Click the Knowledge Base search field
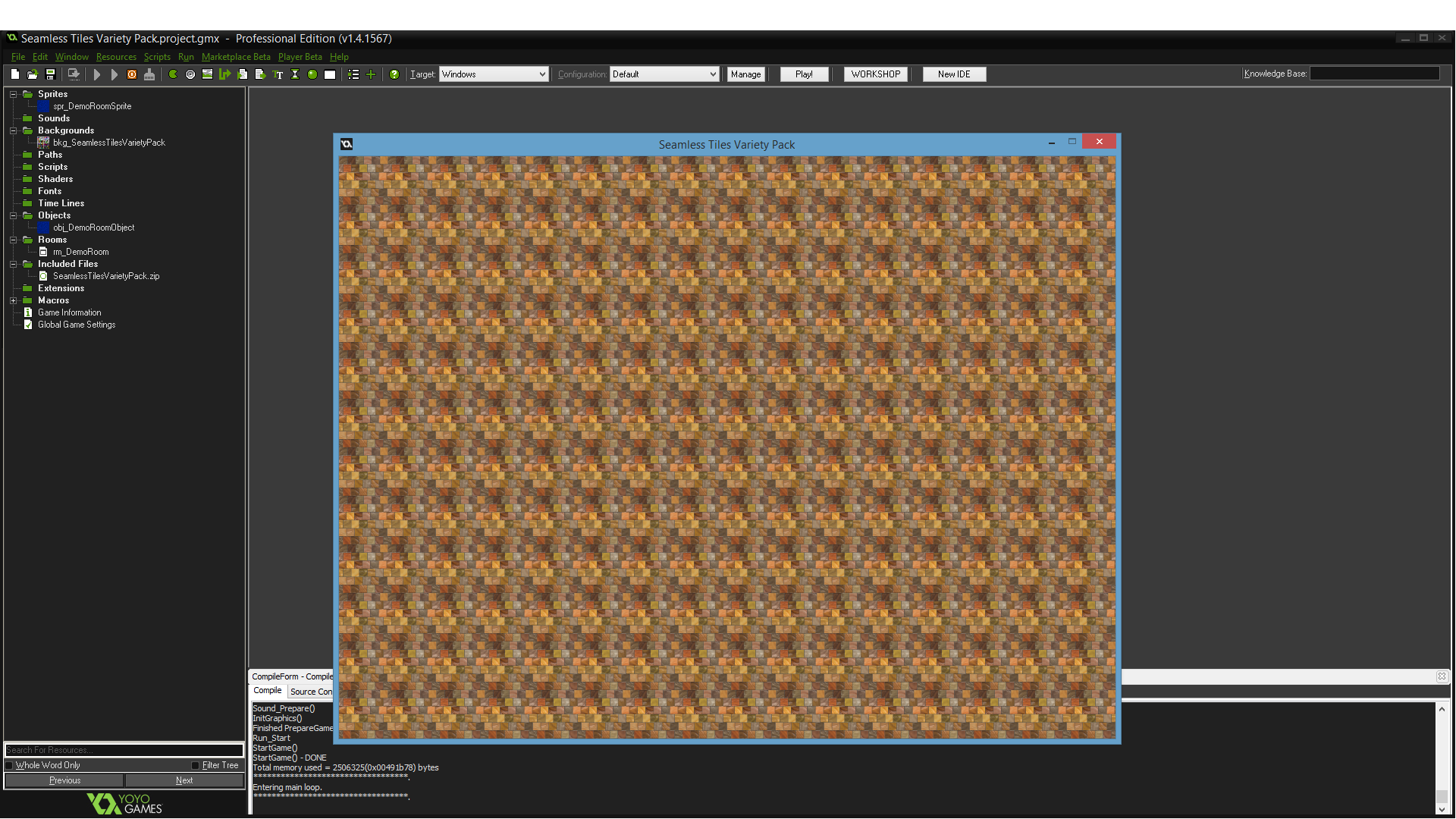Viewport: 1456px width, 819px height. pyautogui.click(x=1374, y=74)
